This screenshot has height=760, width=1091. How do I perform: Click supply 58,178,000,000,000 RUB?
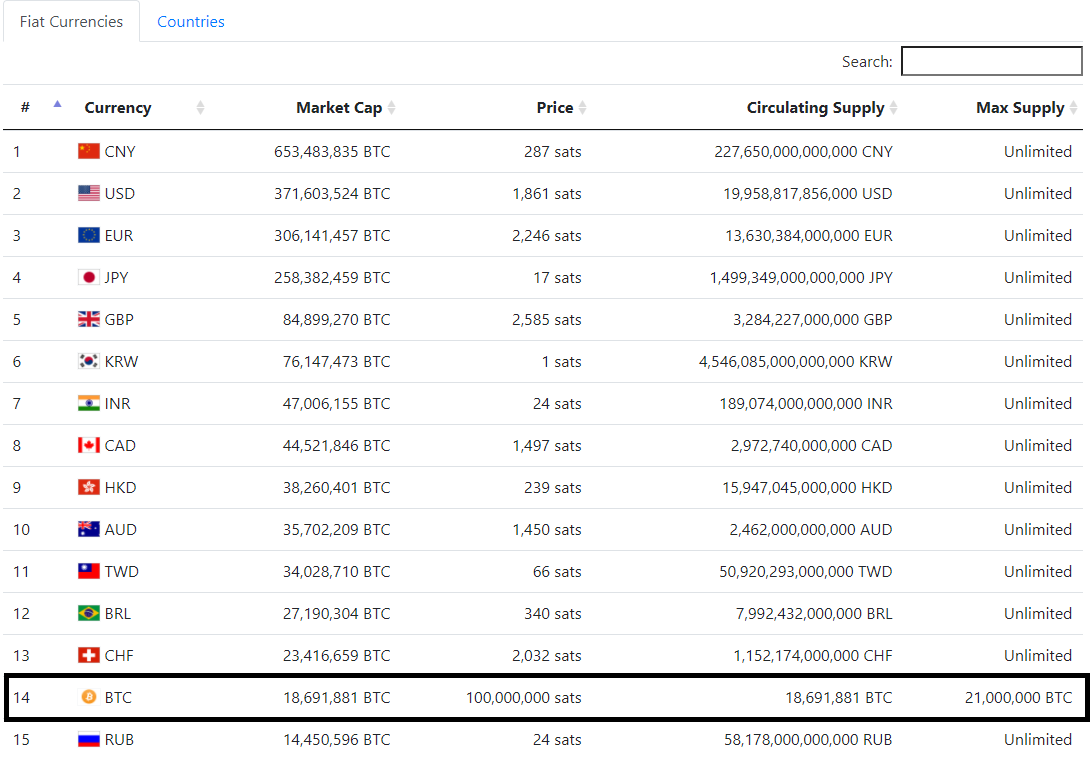pyautogui.click(x=808, y=739)
